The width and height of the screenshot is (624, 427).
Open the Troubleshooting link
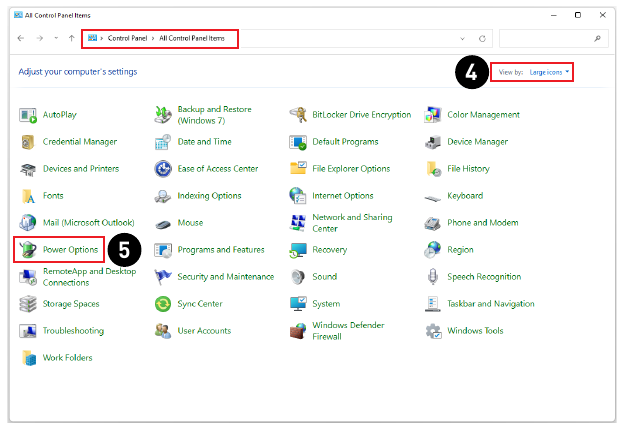73,331
